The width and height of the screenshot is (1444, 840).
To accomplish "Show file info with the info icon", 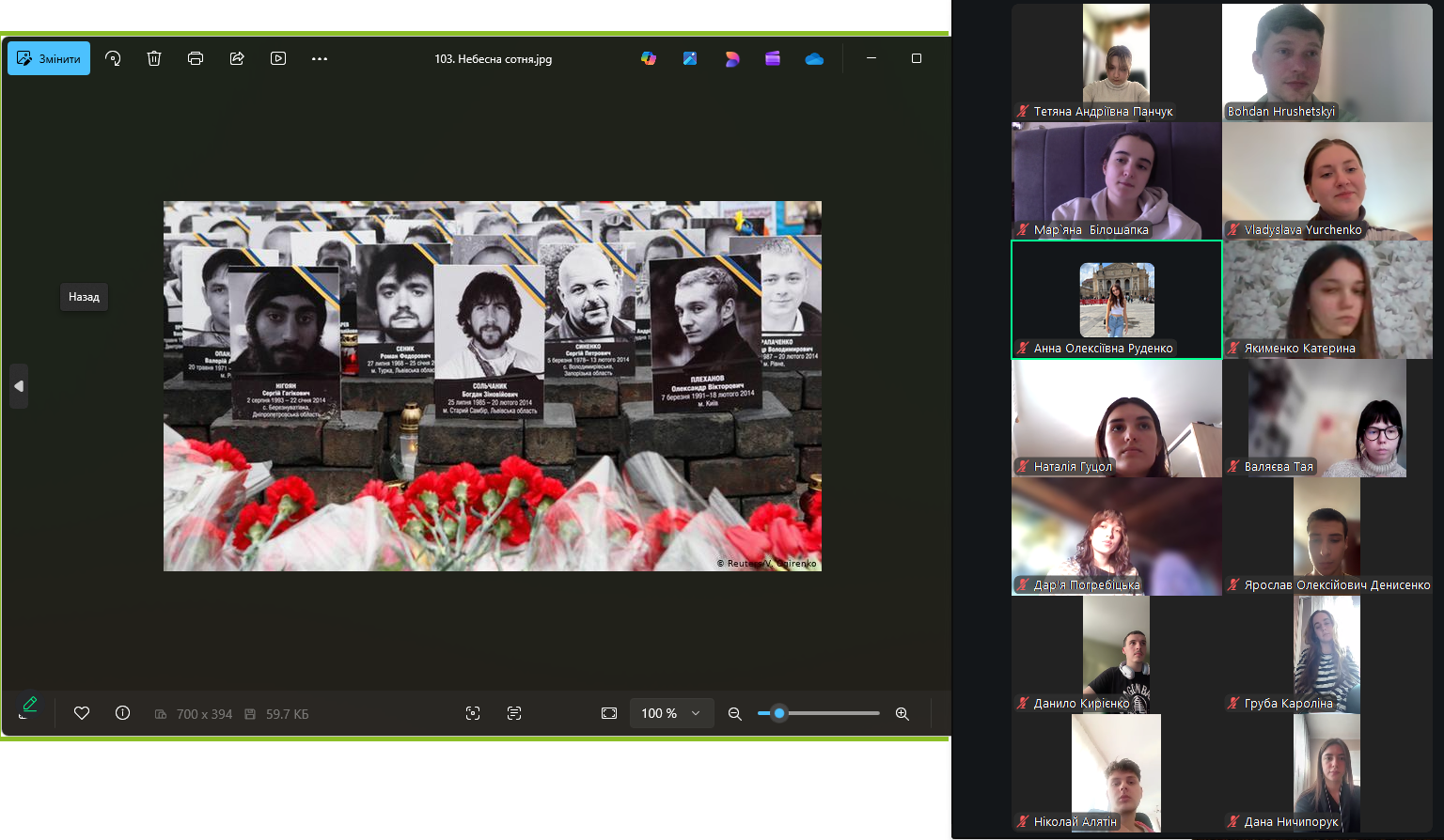I will pyautogui.click(x=122, y=713).
